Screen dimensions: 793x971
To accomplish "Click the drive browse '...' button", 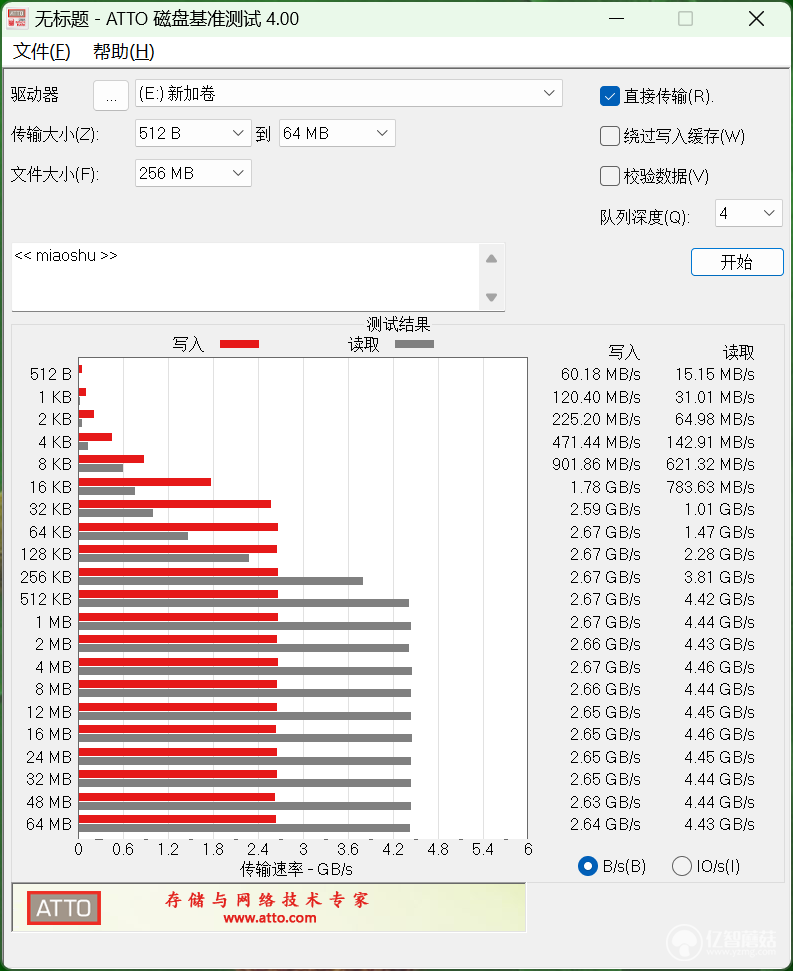I will click(111, 95).
